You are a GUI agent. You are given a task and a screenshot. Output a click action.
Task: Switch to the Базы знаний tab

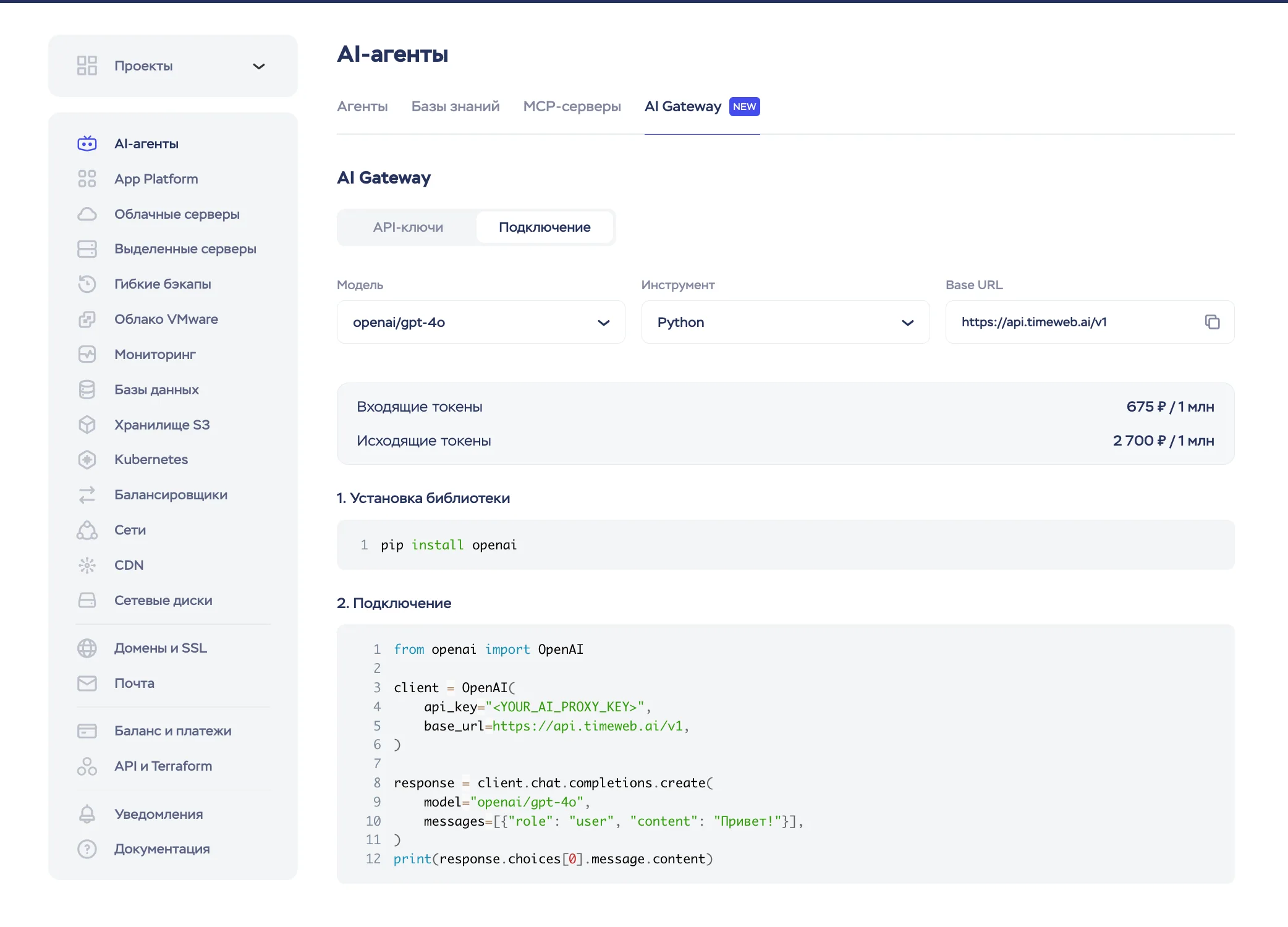455,106
